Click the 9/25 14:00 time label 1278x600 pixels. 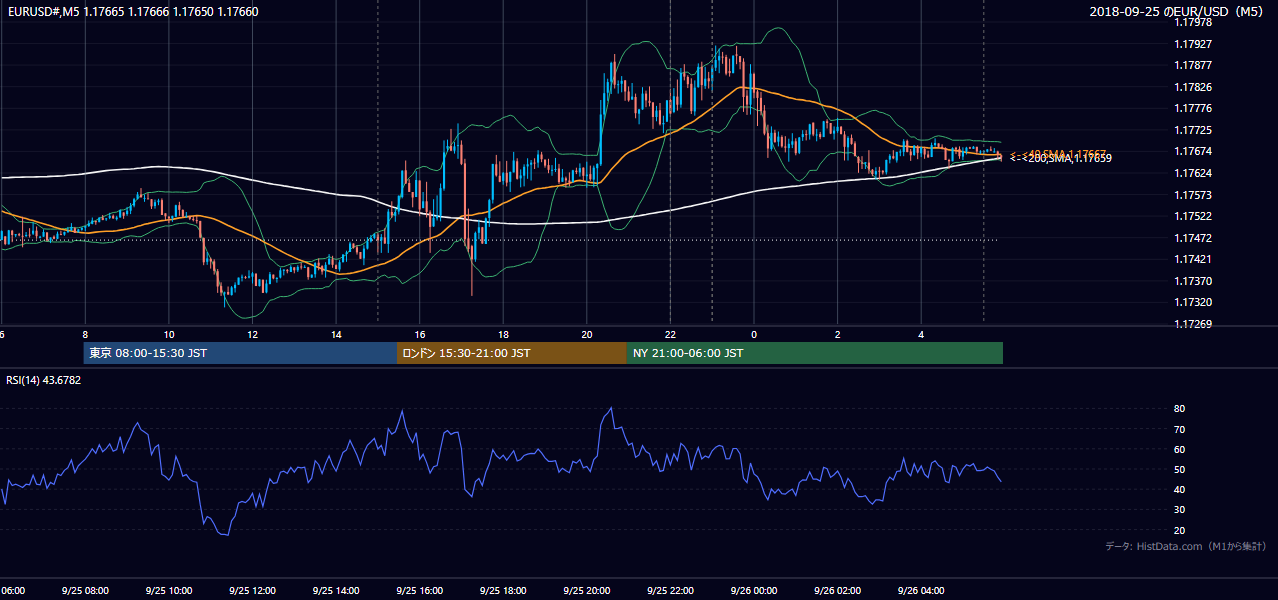pos(335,590)
